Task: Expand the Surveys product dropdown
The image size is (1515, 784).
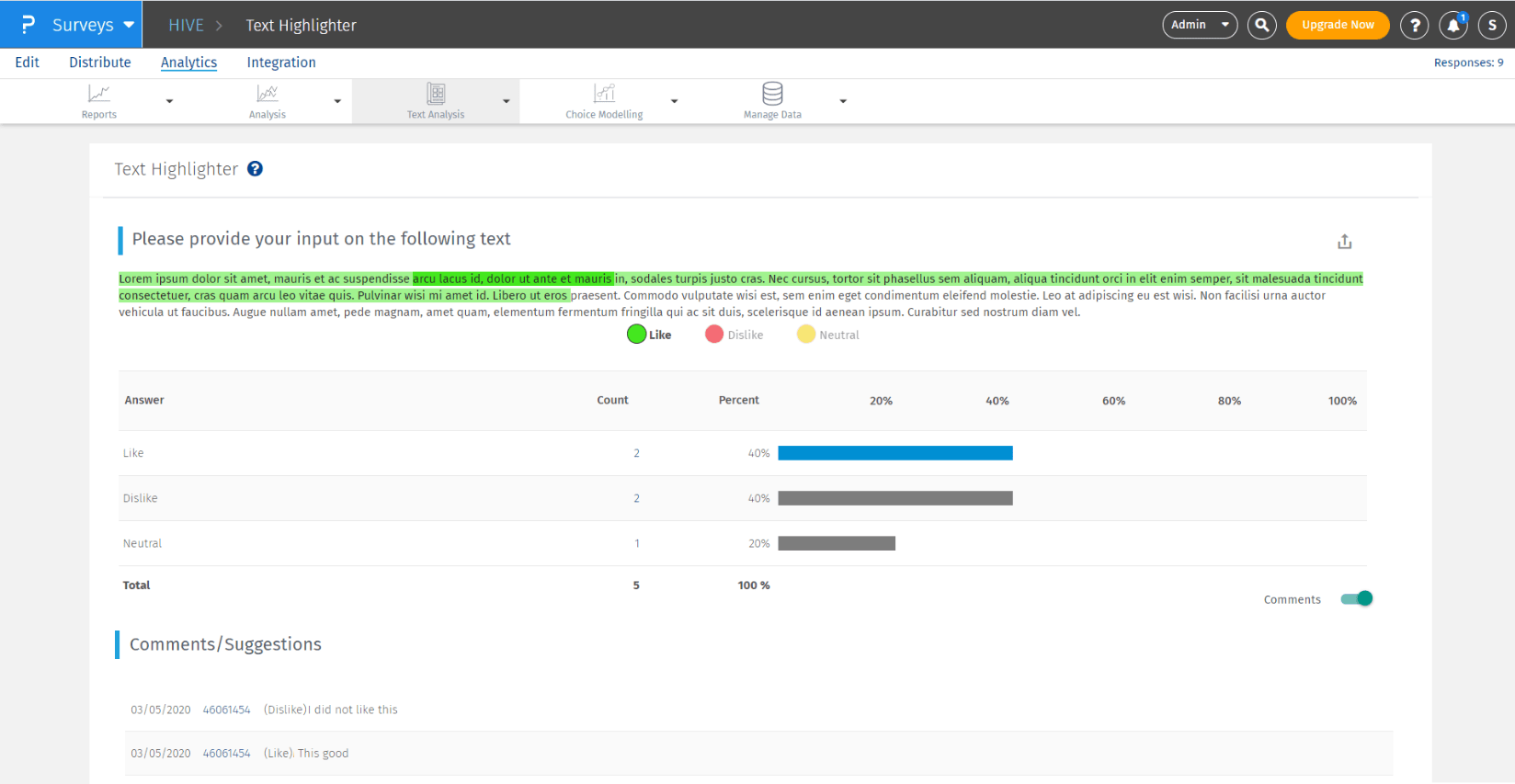Action: pos(129,25)
